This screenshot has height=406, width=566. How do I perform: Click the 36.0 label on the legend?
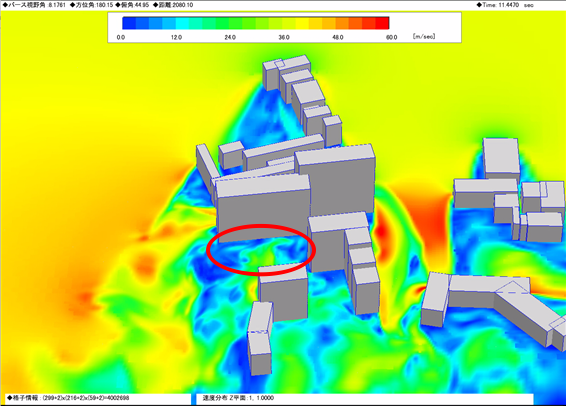click(284, 37)
